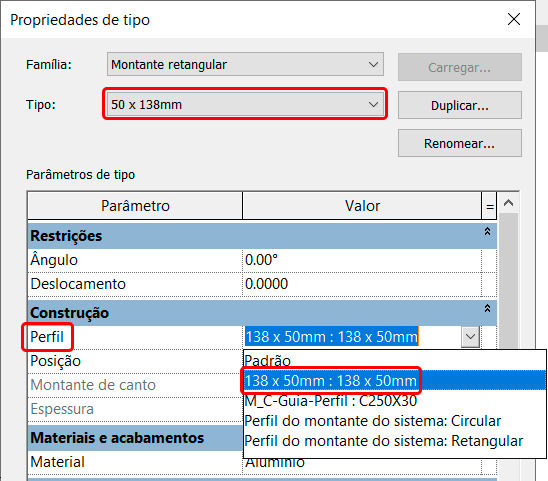
Task: Click the Renomear... button
Action: pos(460,143)
